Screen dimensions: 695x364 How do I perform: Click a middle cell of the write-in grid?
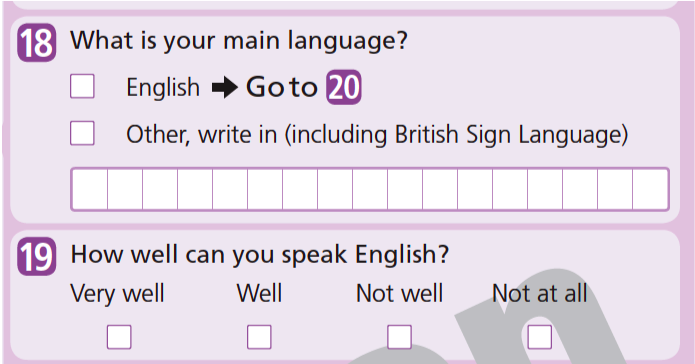pyautogui.click(x=370, y=189)
